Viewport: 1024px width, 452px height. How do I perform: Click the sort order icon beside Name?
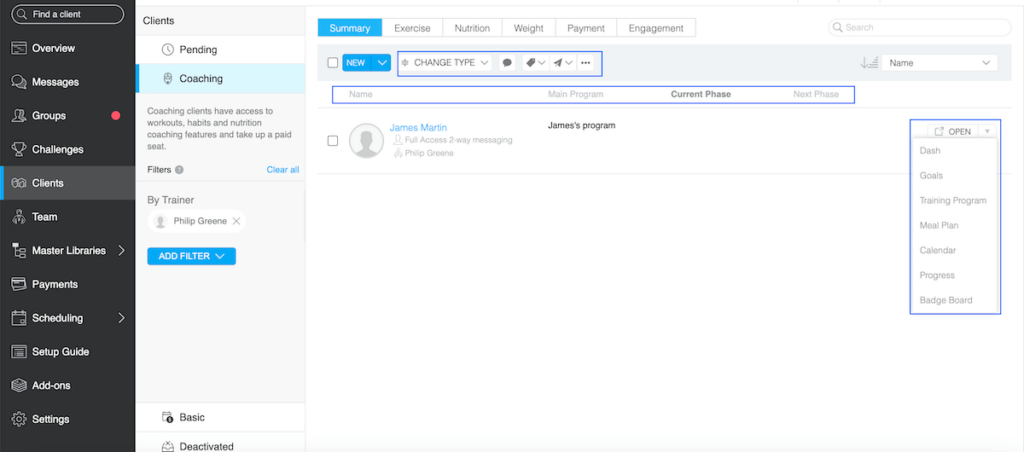[869, 63]
